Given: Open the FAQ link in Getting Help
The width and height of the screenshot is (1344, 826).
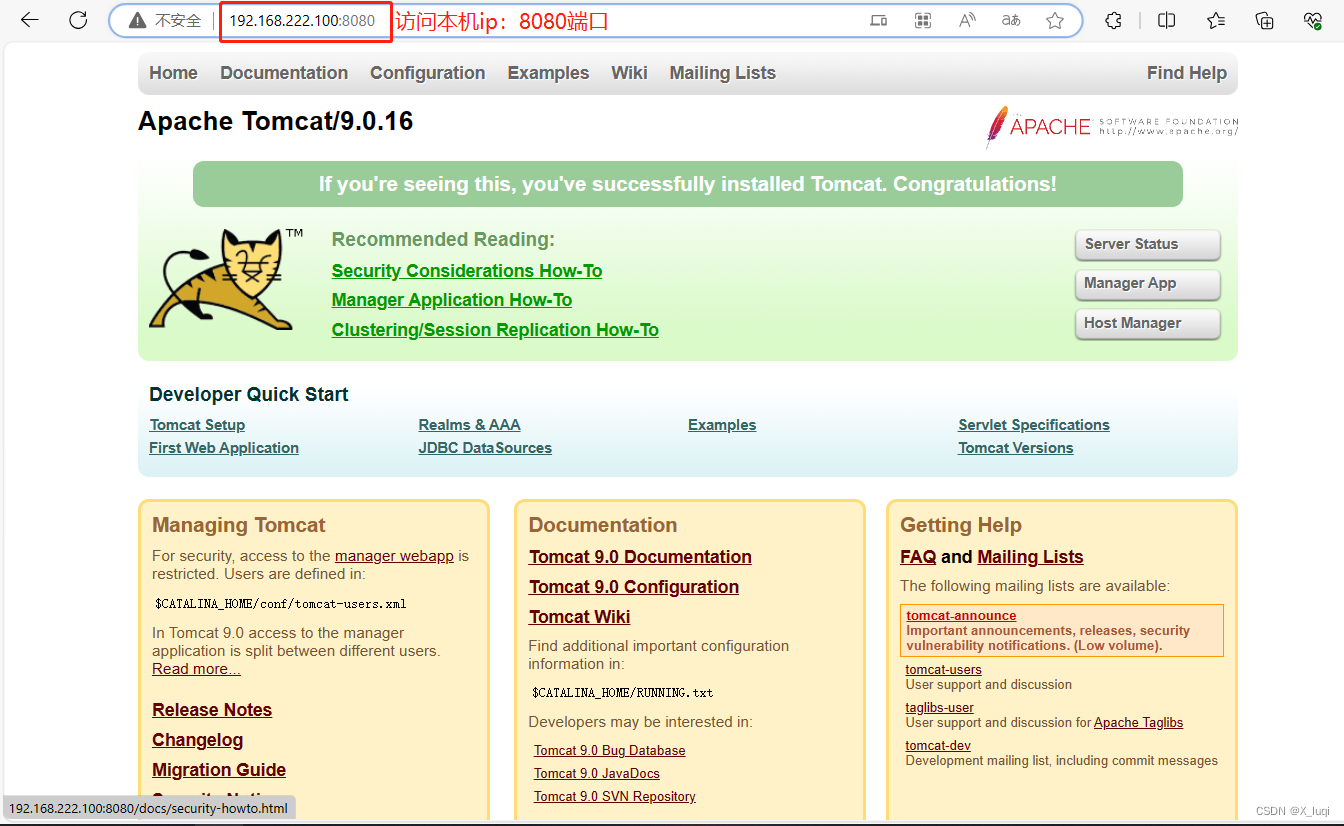Looking at the screenshot, I should pos(918,557).
